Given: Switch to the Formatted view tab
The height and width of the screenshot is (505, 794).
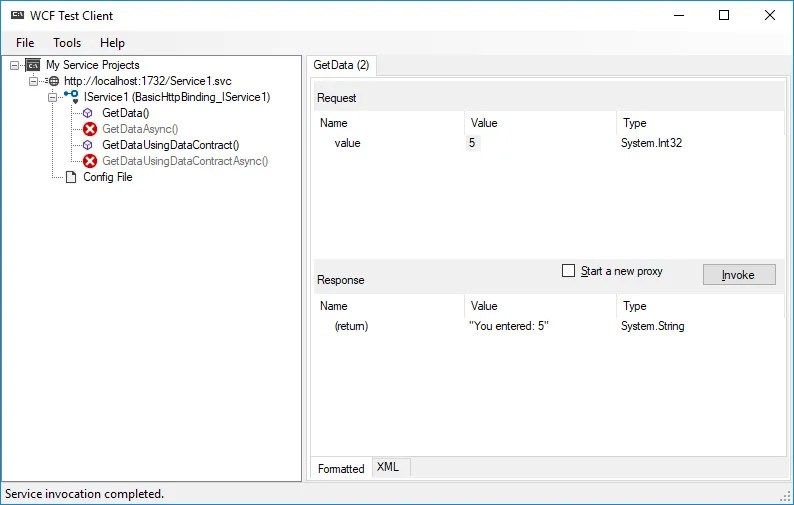Looking at the screenshot, I should [x=341, y=469].
